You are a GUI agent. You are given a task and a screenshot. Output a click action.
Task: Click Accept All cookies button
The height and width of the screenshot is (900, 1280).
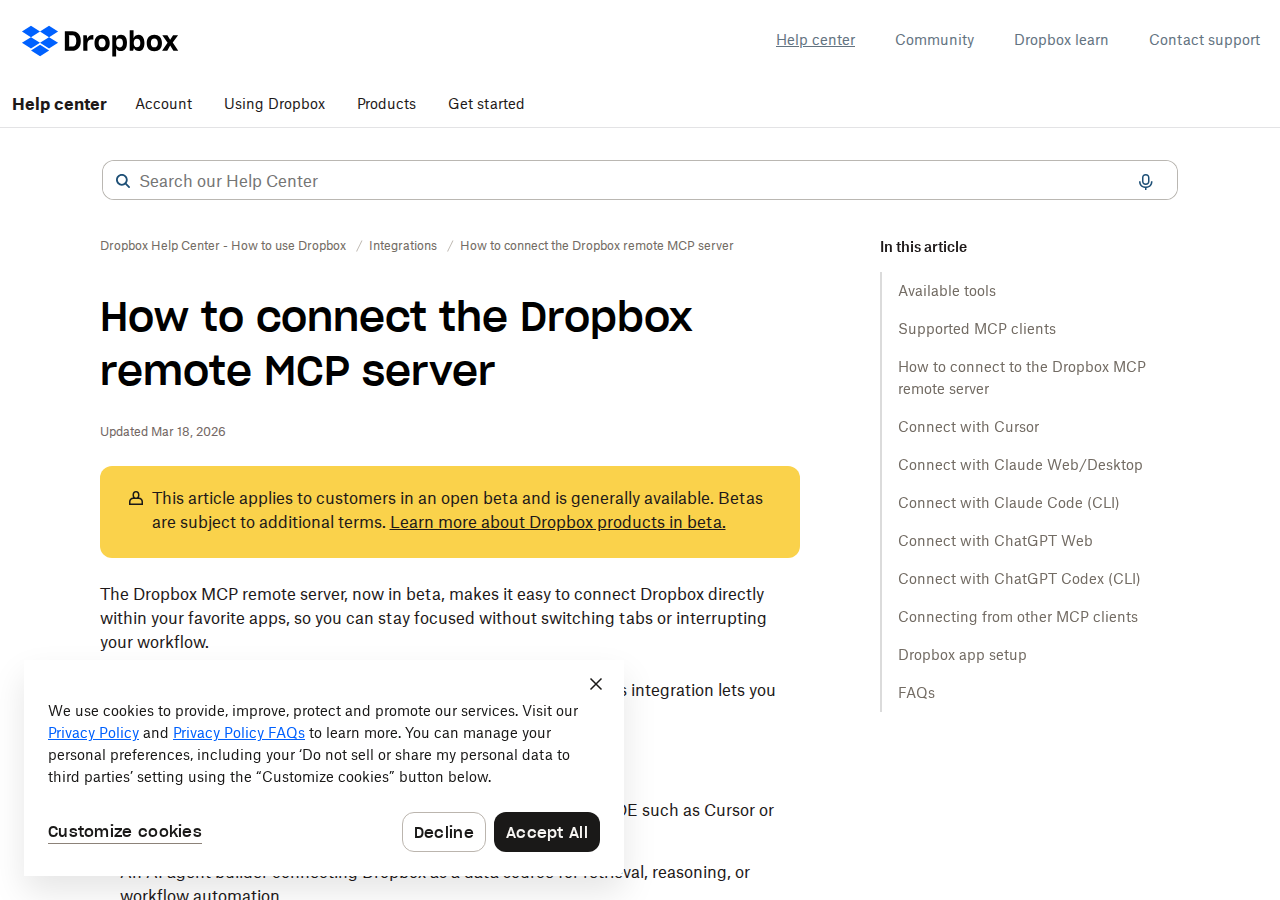pyautogui.click(x=547, y=832)
